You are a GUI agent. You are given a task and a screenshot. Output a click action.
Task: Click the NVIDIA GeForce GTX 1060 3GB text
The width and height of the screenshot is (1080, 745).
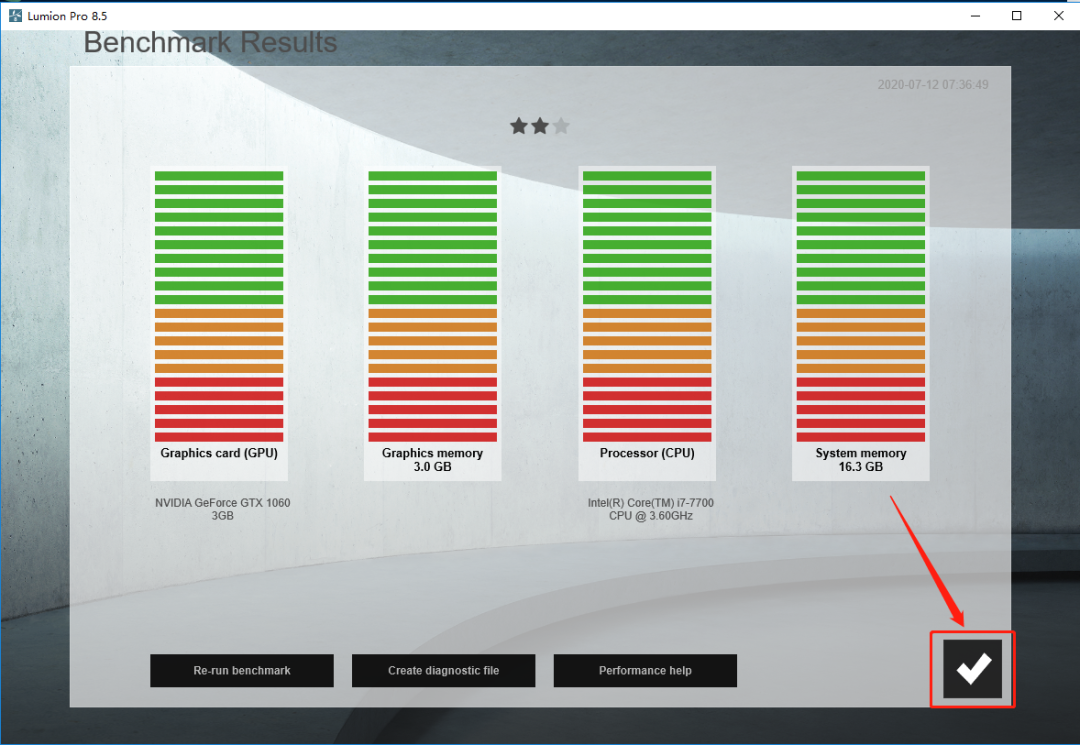[222, 509]
